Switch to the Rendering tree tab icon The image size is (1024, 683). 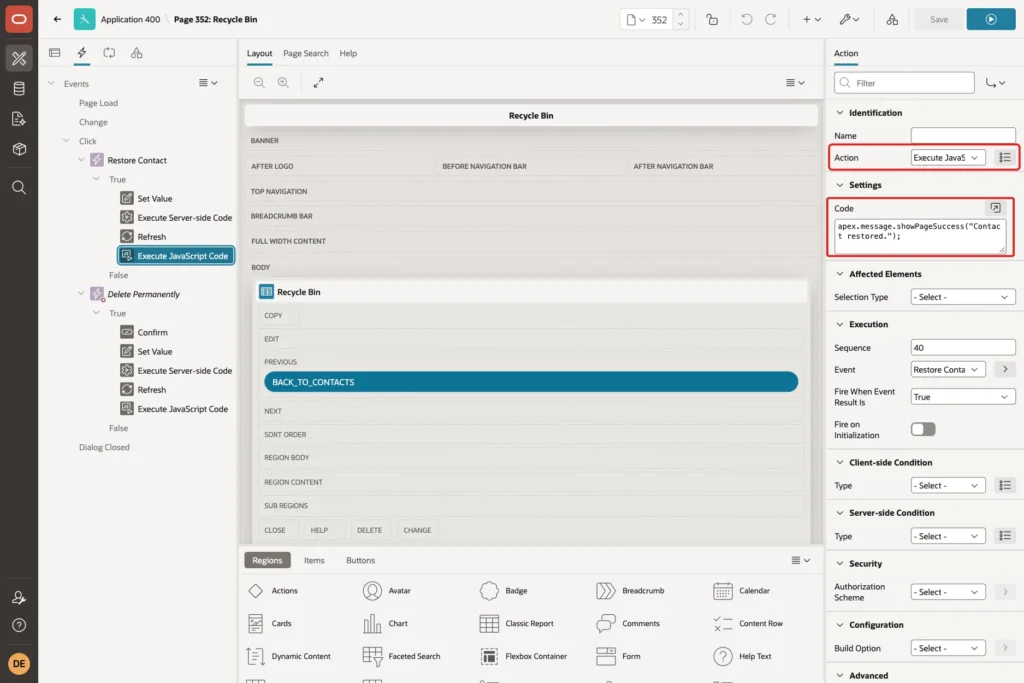coord(55,53)
